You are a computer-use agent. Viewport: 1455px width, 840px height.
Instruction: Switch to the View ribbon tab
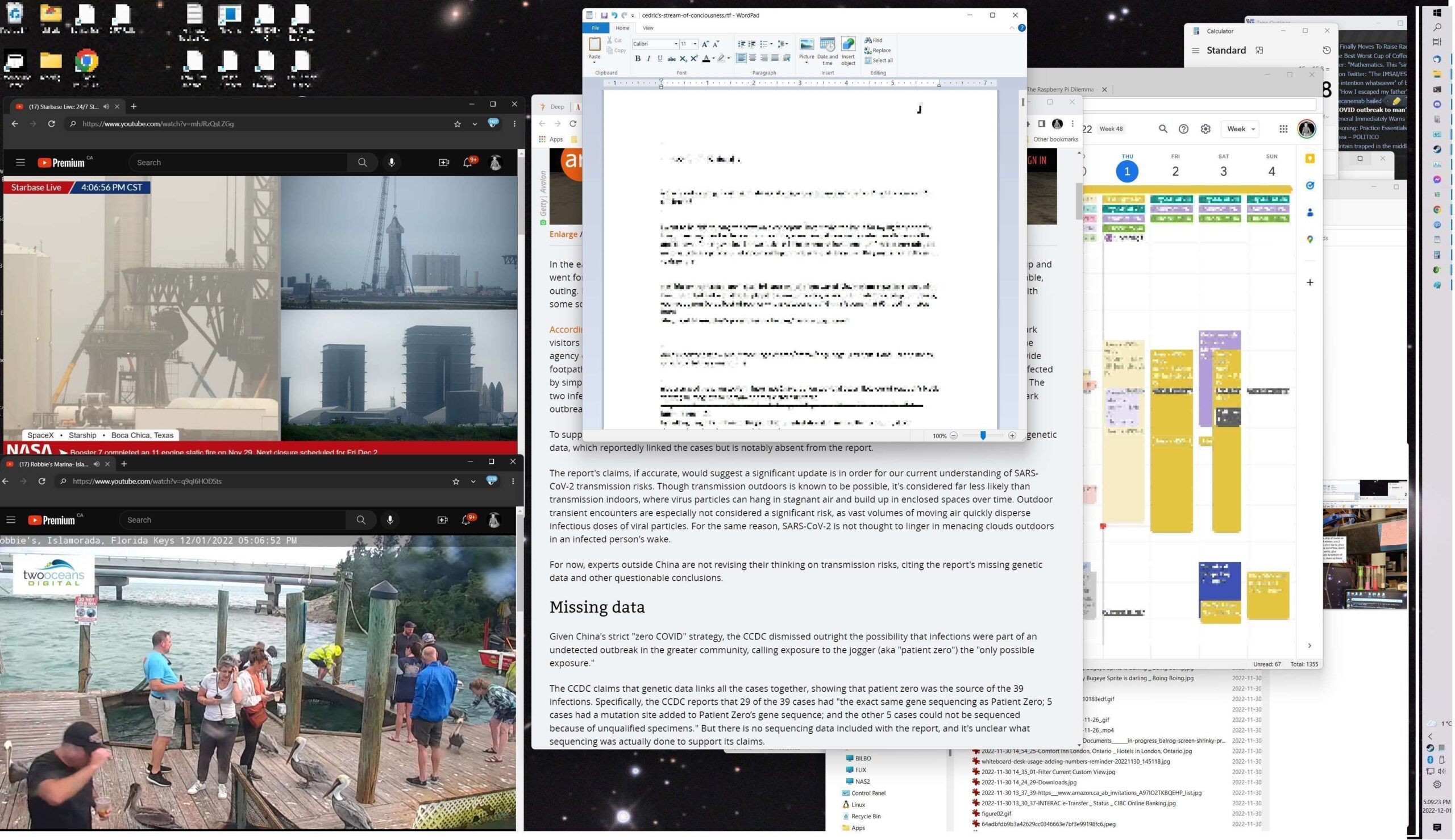pyautogui.click(x=648, y=28)
